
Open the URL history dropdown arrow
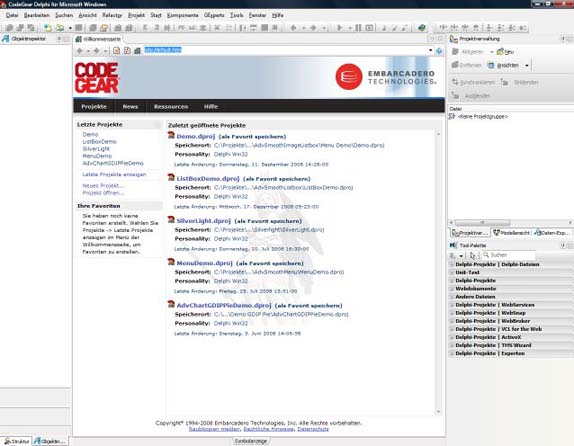point(430,50)
